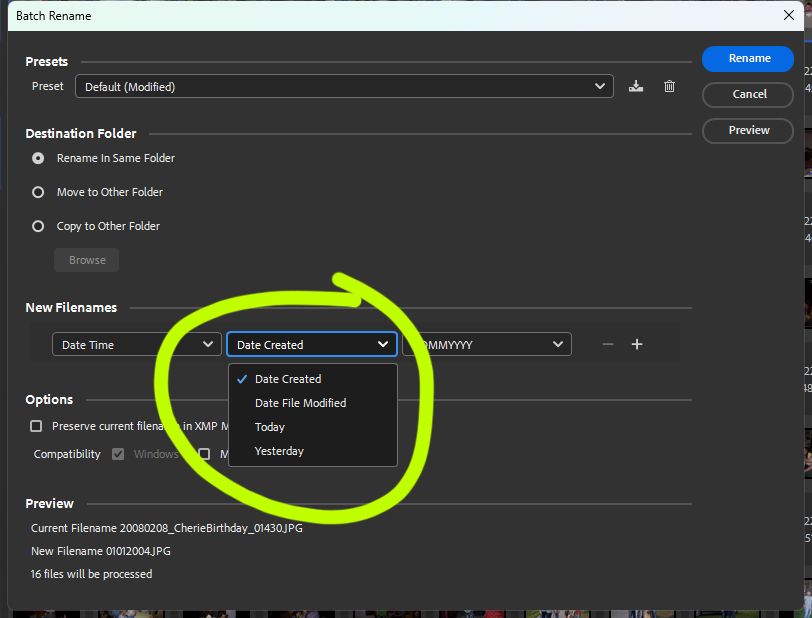This screenshot has height=618, width=812.
Task: Delete preset using the trash icon
Action: tap(669, 87)
